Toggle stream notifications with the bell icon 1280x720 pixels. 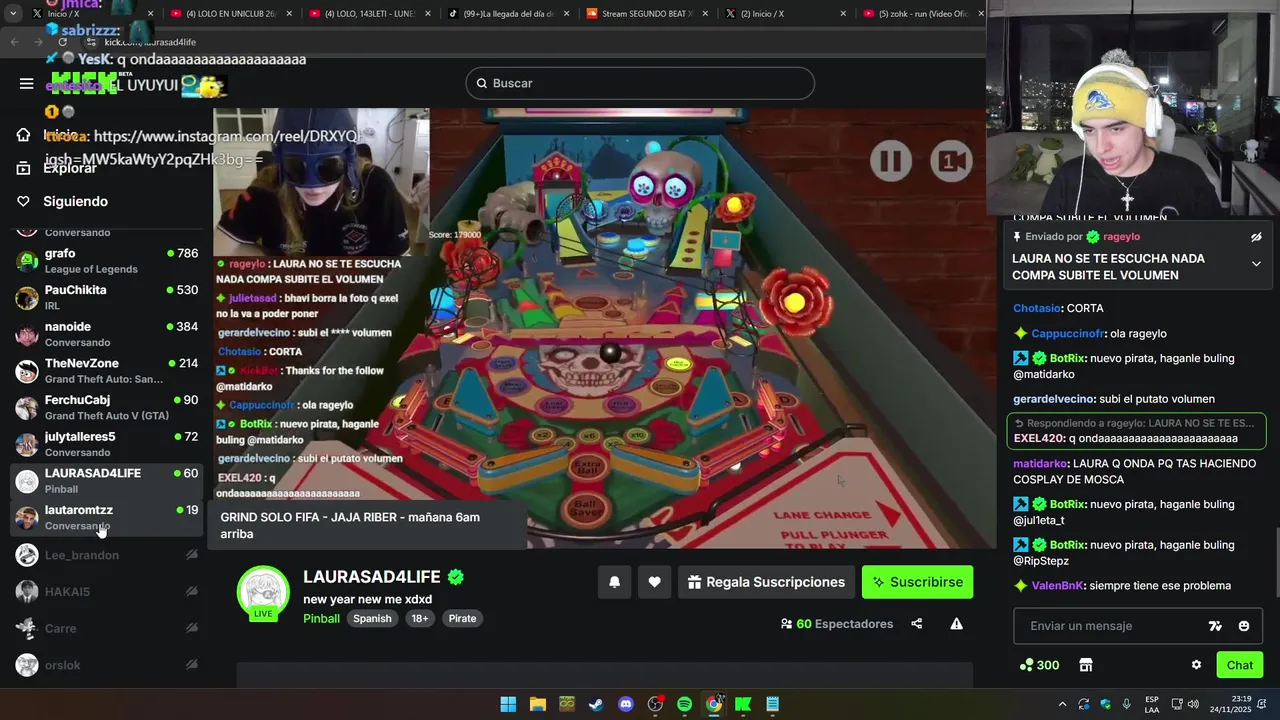click(x=615, y=582)
